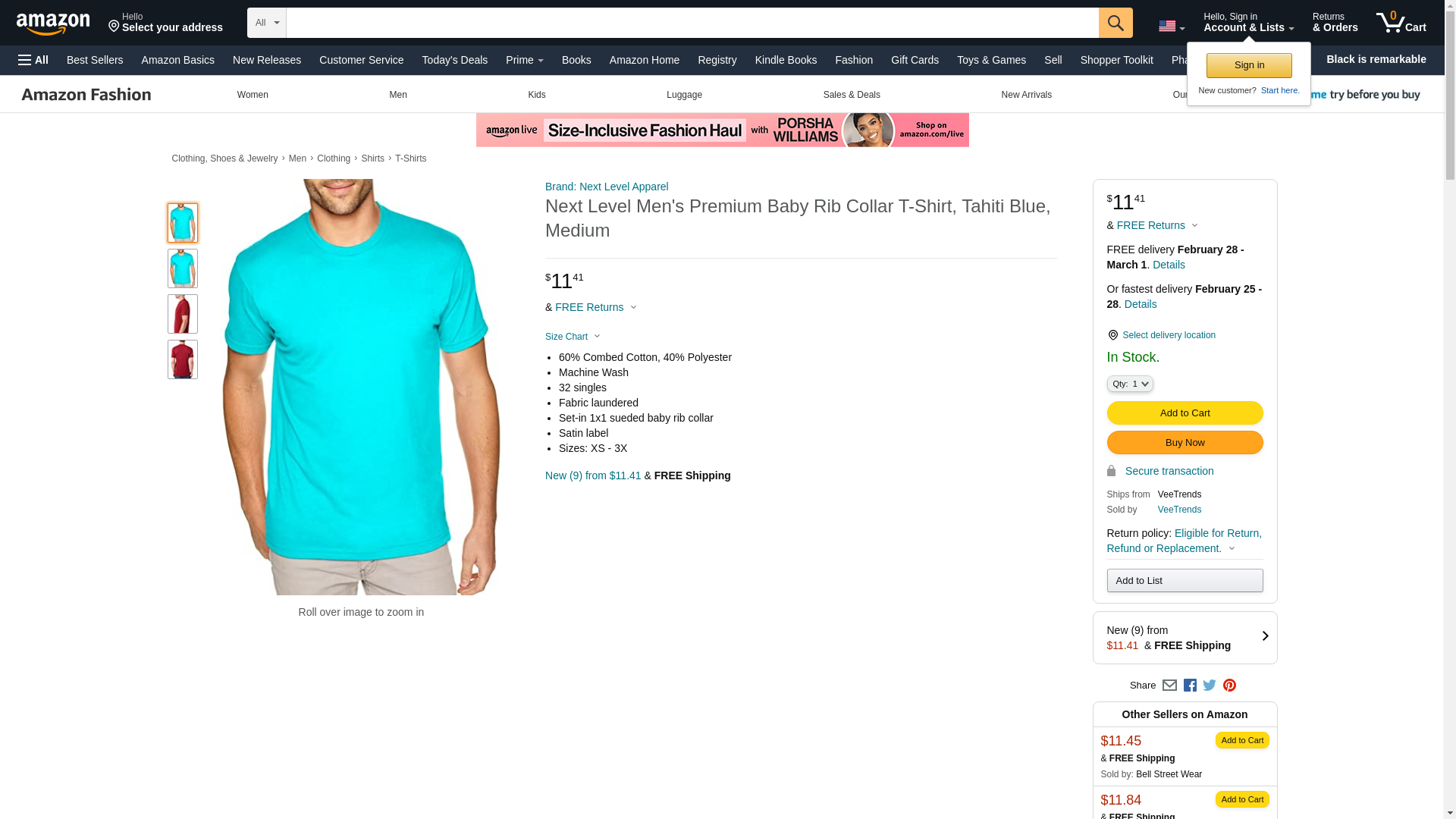Viewport: 1456px width, 819px height.
Task: Share the product via the email icon
Action: [x=1169, y=686]
